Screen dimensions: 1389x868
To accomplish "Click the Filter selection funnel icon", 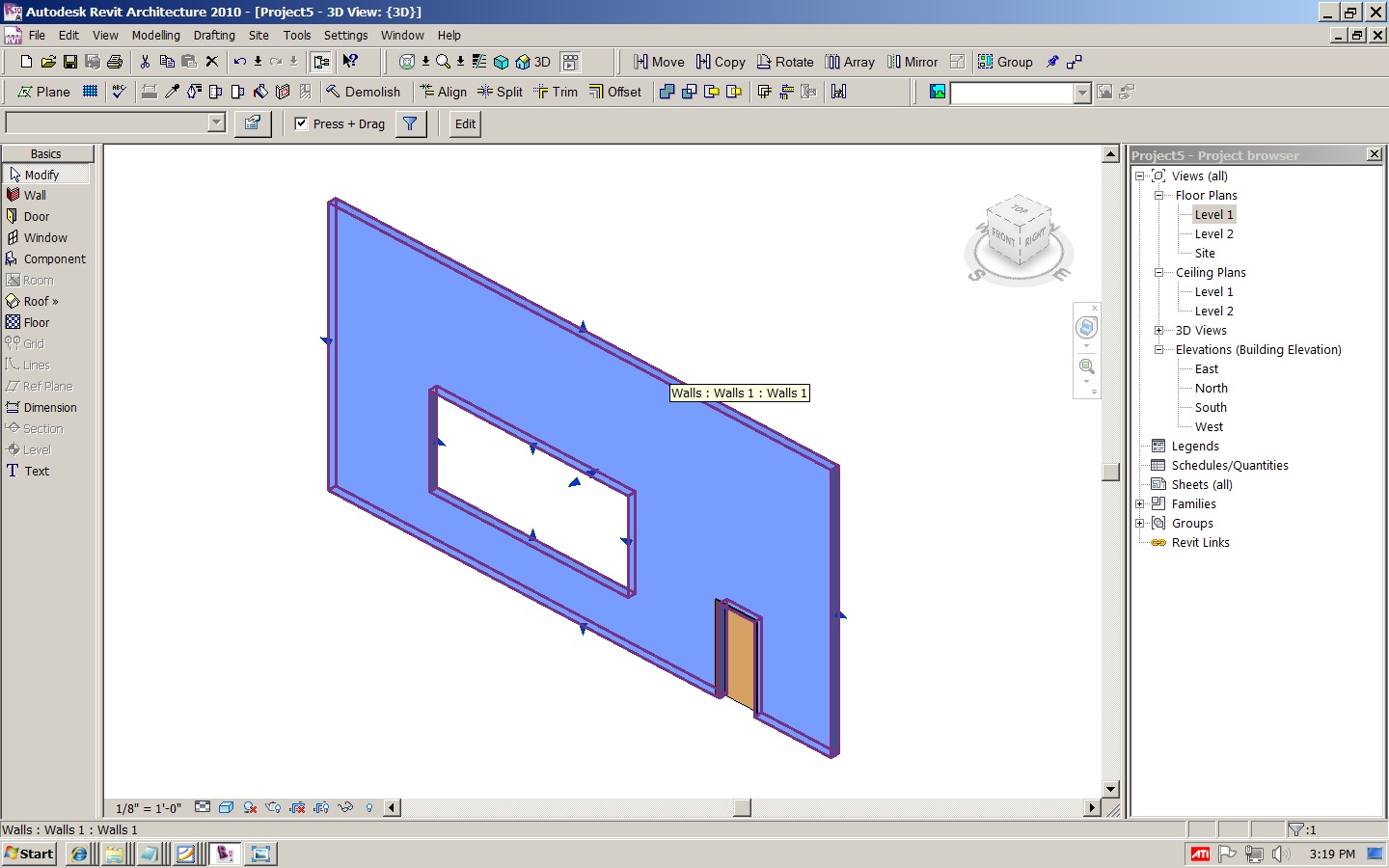I will pyautogui.click(x=410, y=123).
